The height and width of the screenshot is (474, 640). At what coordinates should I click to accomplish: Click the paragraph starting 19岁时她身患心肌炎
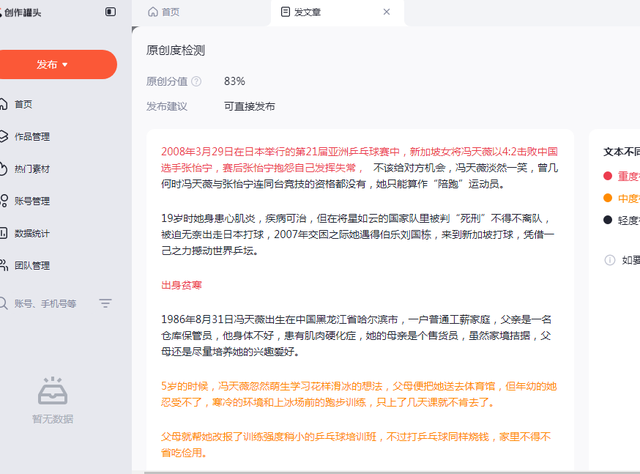[x=358, y=234]
